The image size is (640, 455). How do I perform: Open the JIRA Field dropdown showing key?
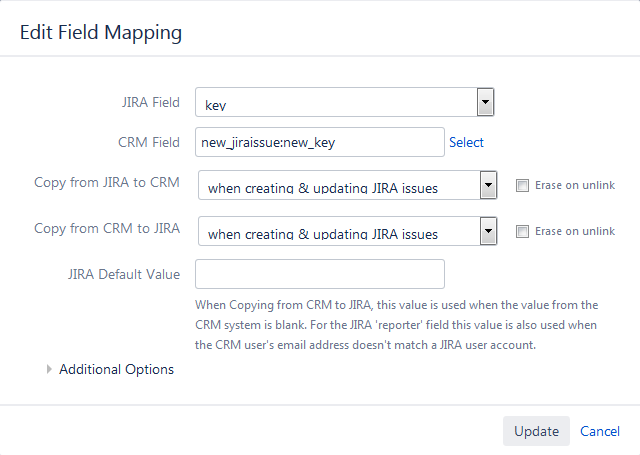pyautogui.click(x=336, y=103)
